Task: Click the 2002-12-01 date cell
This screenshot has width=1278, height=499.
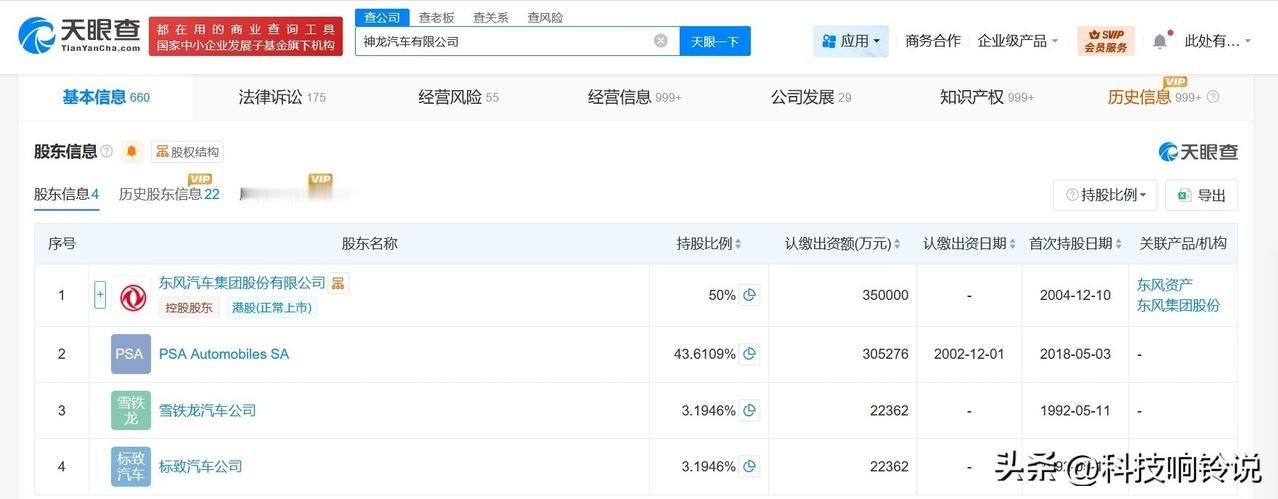Action: (x=969, y=354)
